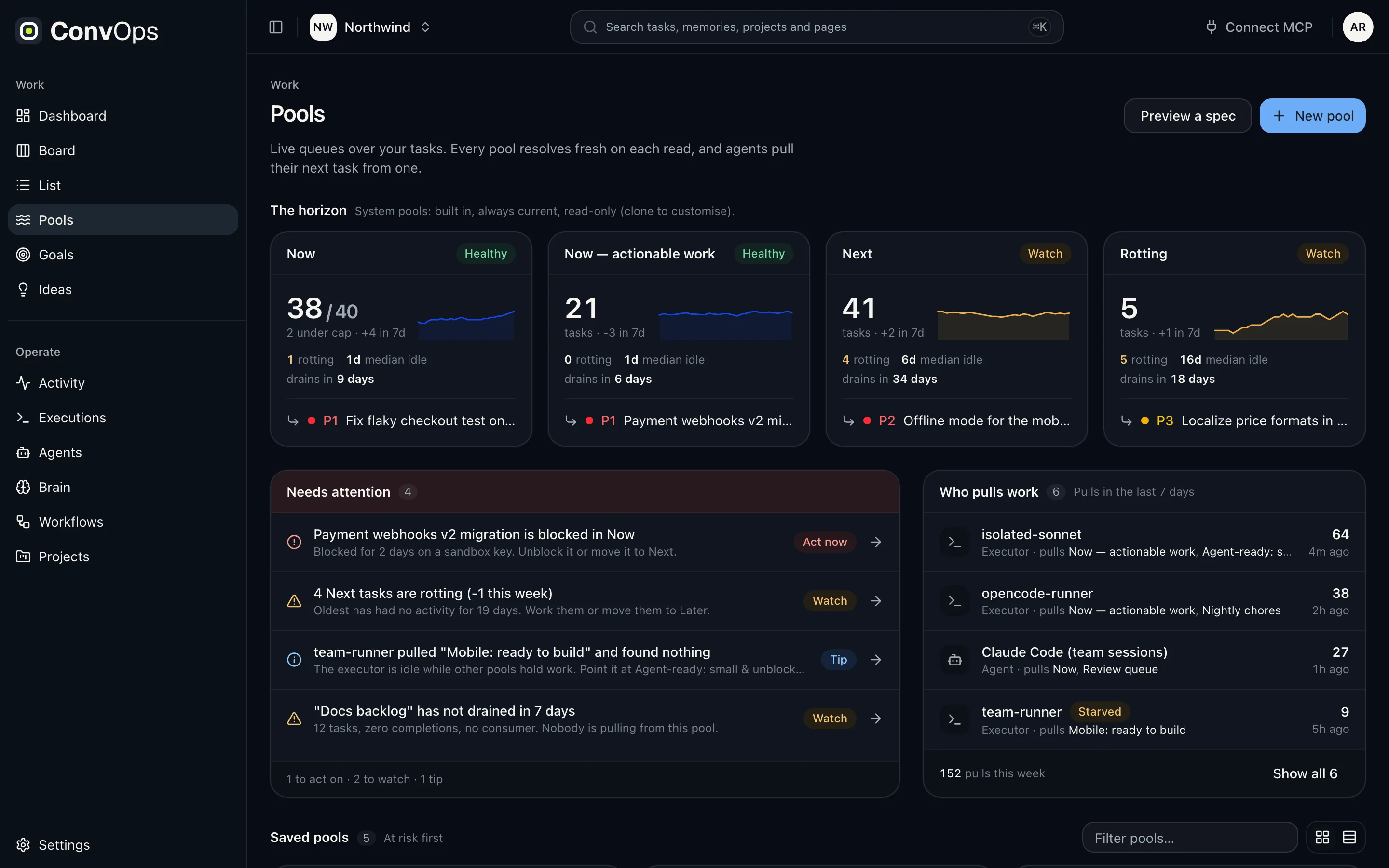Open the Dashboard page
Screen dimensions: 1389x868
point(123,116)
